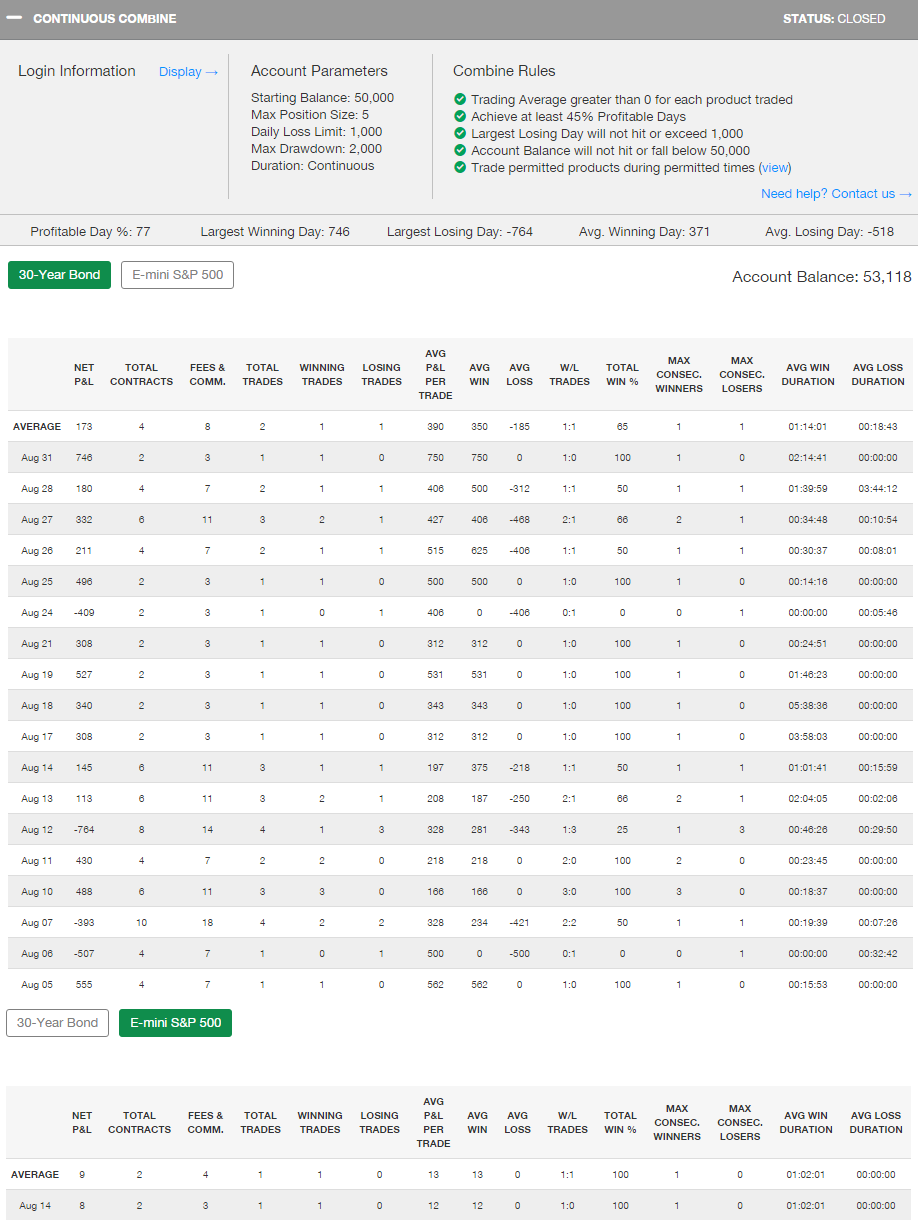The image size is (918, 1232).
Task: Click the Account Balance 53,118 text
Action: point(821,277)
